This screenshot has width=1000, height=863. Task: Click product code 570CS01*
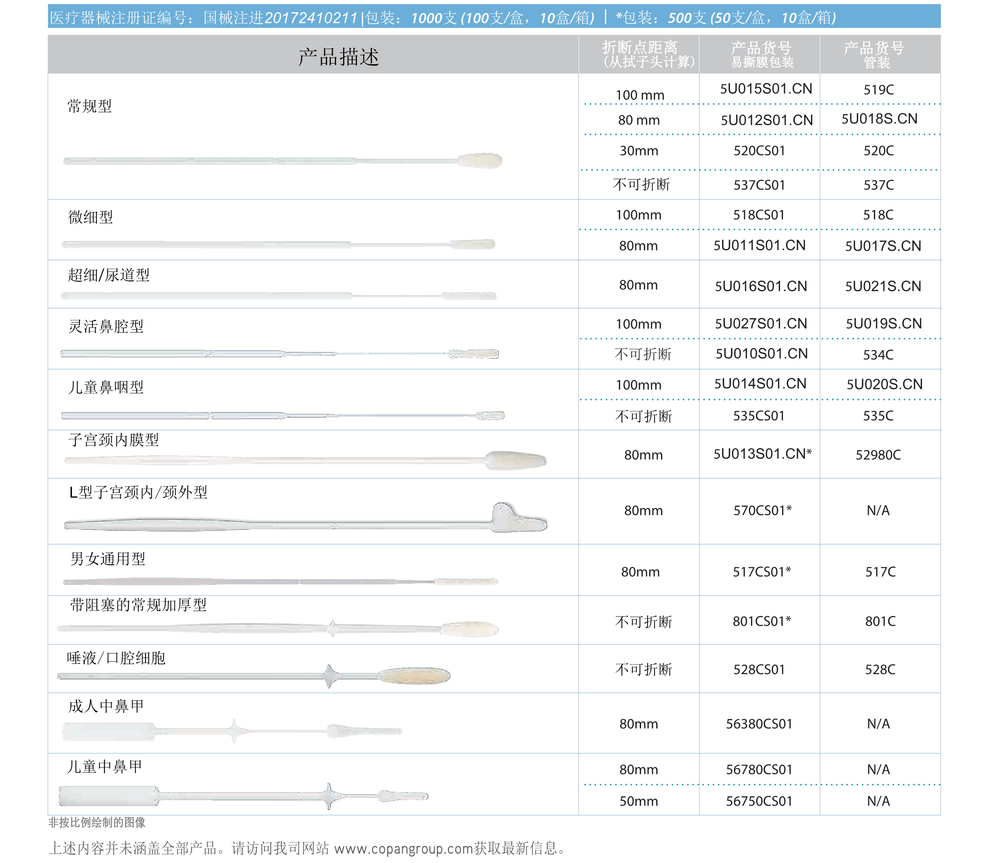point(763,510)
